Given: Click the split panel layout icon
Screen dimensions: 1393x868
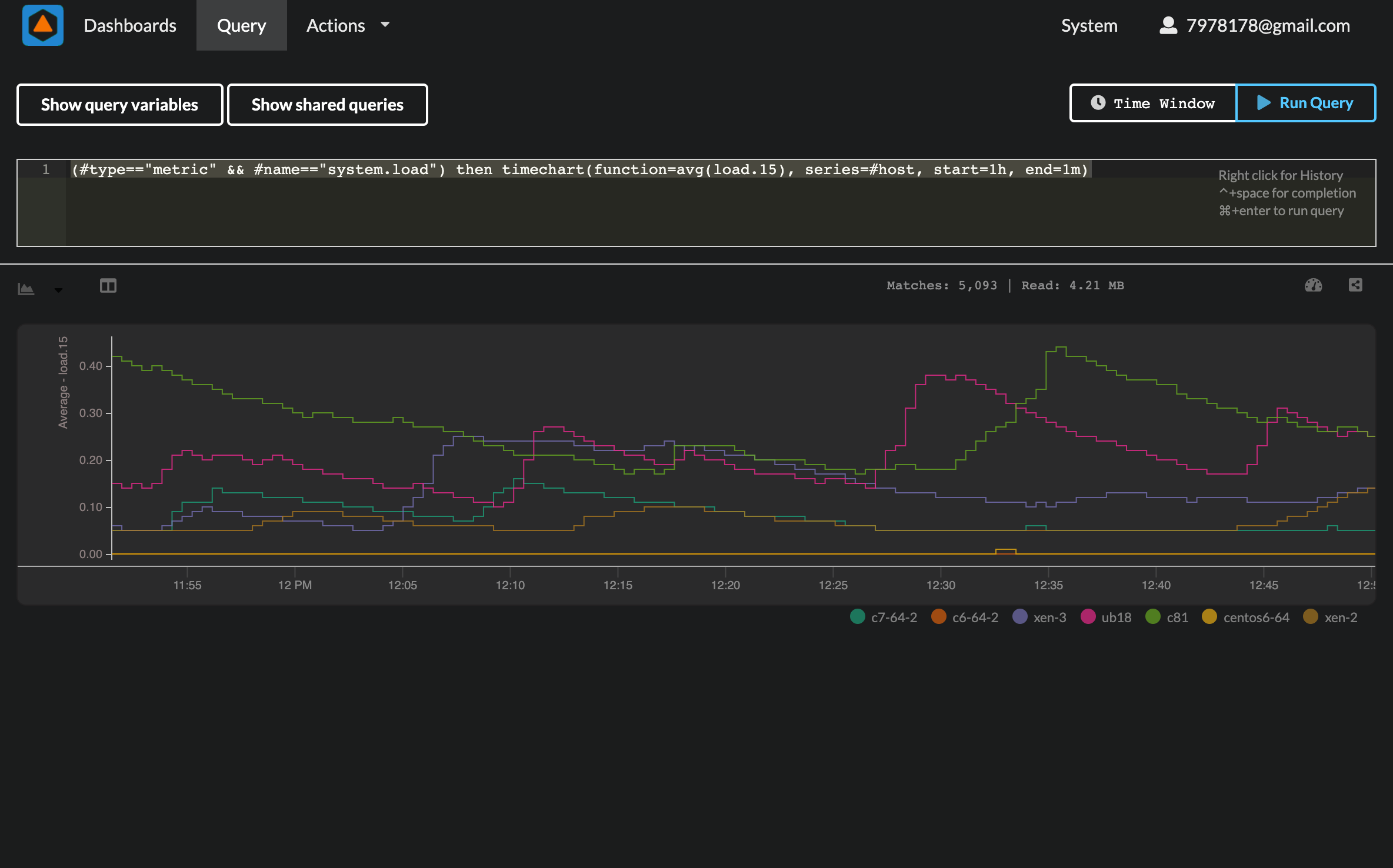Looking at the screenshot, I should [108, 286].
